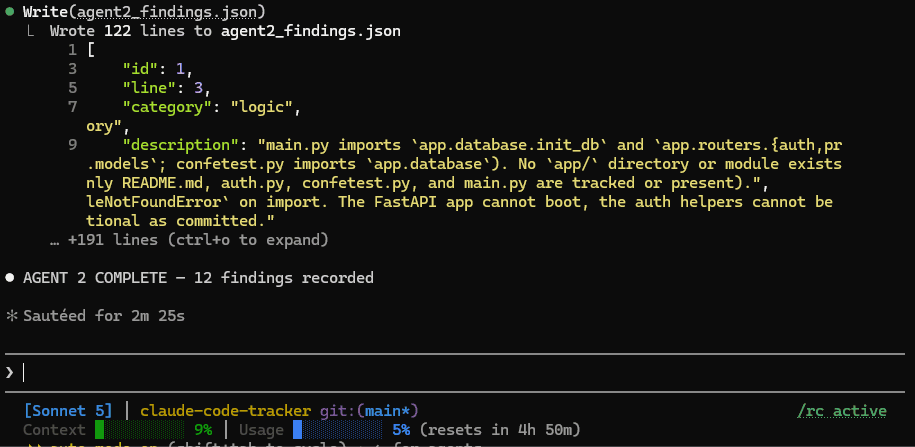Click the [Sonnet 5] model label
Image resolution: width=915 pixels, height=447 pixels.
tap(68, 411)
